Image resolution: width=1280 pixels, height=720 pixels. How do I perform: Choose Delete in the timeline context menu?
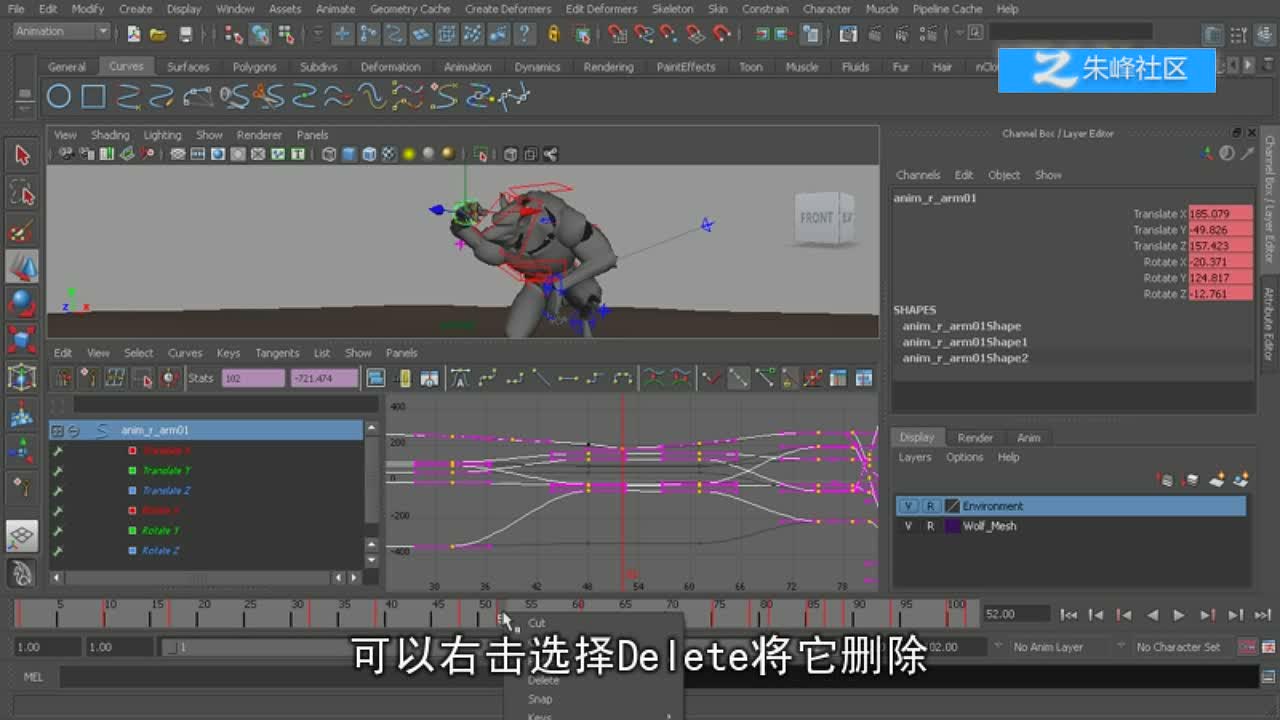[x=544, y=681]
